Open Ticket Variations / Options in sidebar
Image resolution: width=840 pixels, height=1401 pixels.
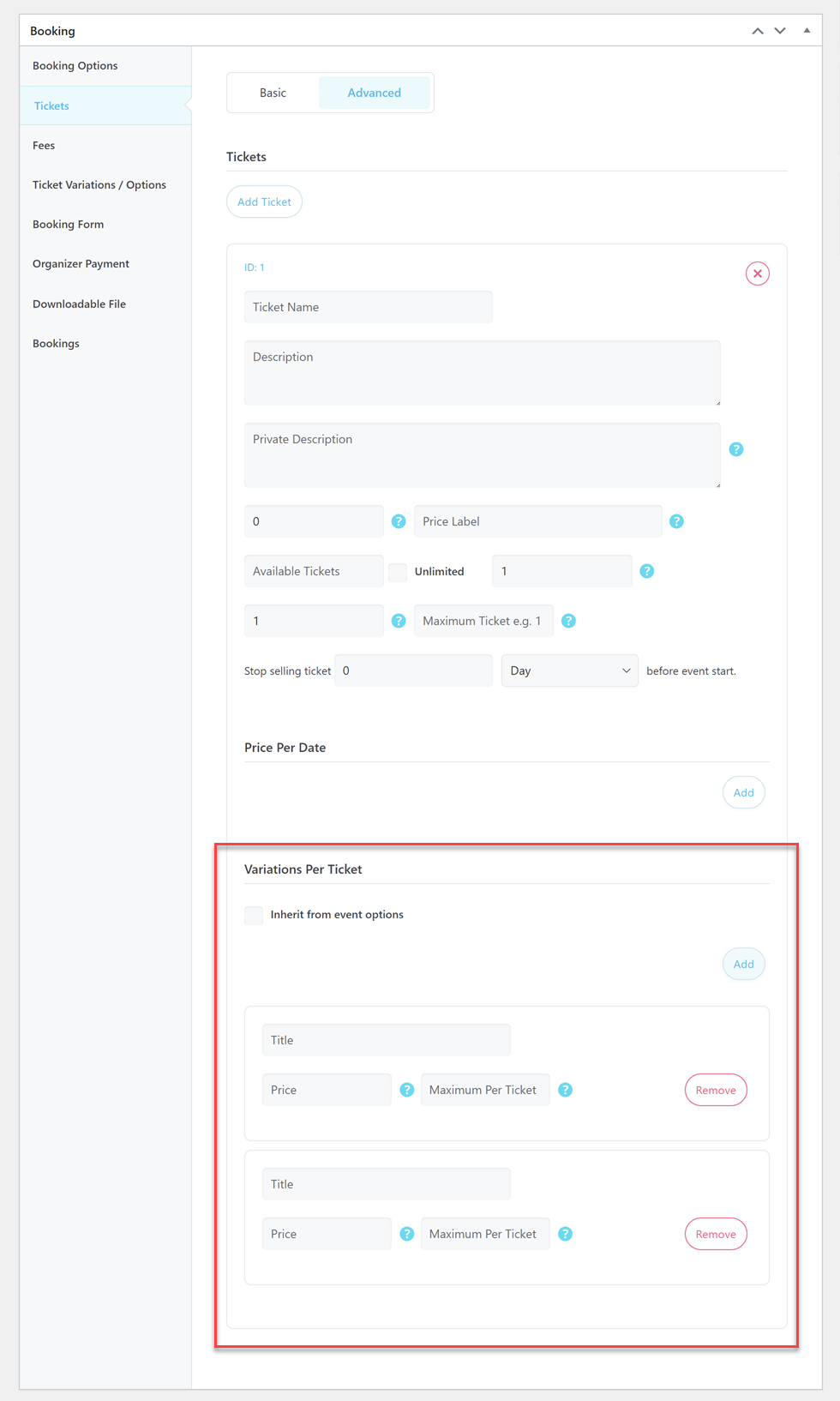99,185
